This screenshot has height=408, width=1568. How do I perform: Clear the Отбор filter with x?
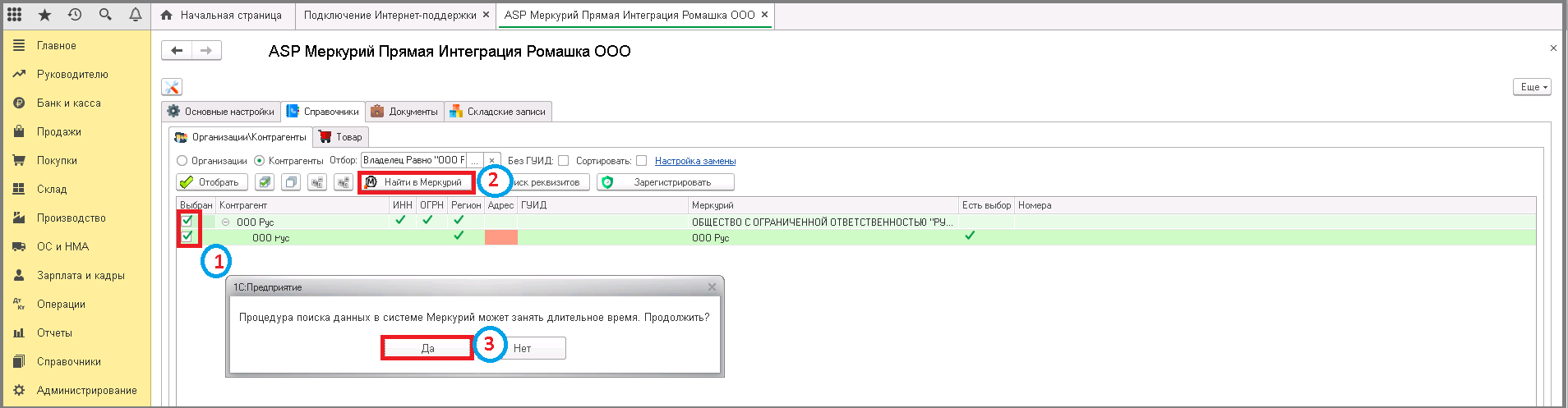pos(491,161)
